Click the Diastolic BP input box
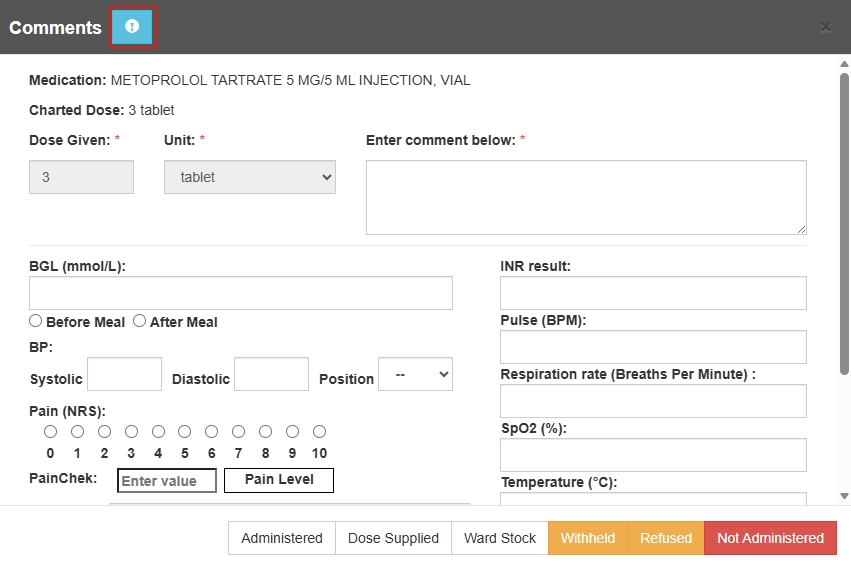Image resolution: width=851 pixels, height=568 pixels. [271, 374]
